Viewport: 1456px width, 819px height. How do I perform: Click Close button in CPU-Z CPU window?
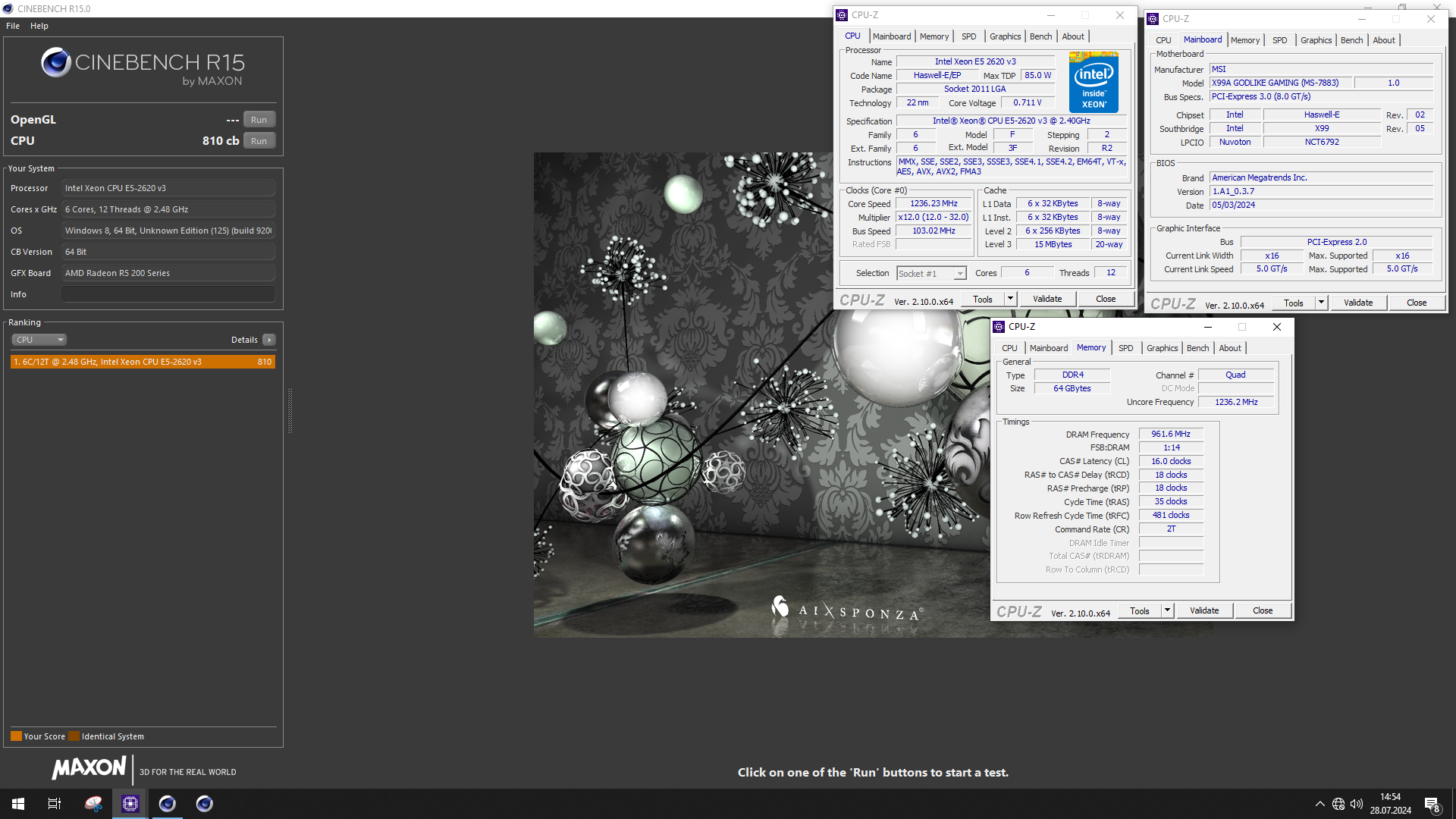tap(1106, 299)
